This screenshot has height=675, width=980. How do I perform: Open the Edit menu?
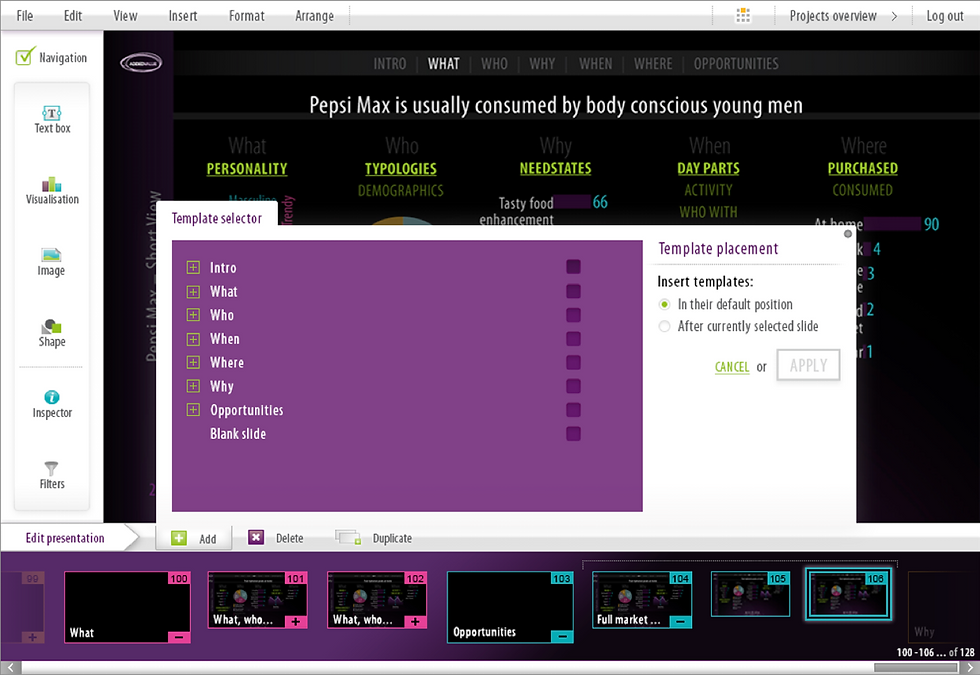(x=72, y=16)
